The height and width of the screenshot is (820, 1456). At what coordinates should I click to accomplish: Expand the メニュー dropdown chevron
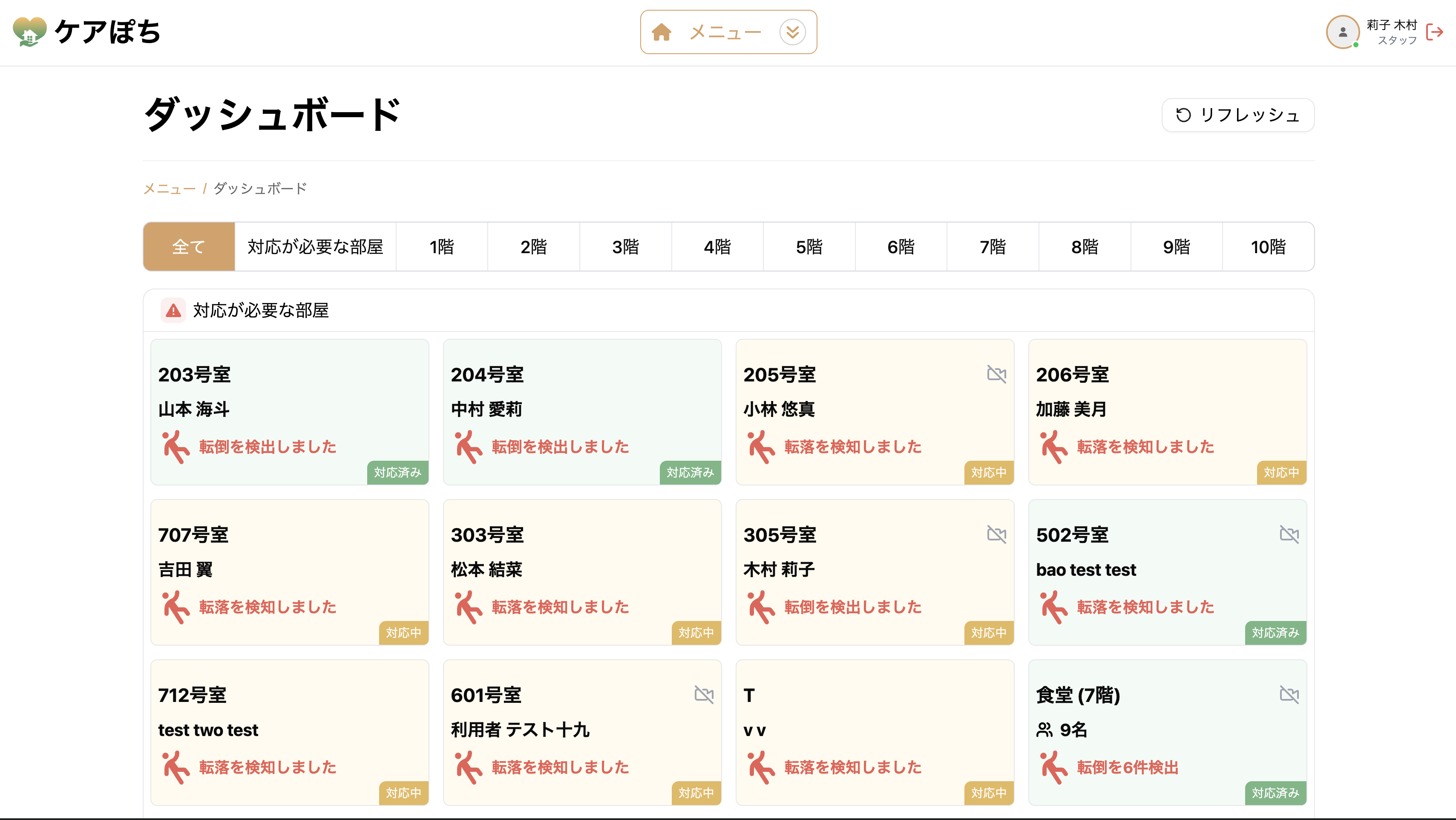coord(792,32)
